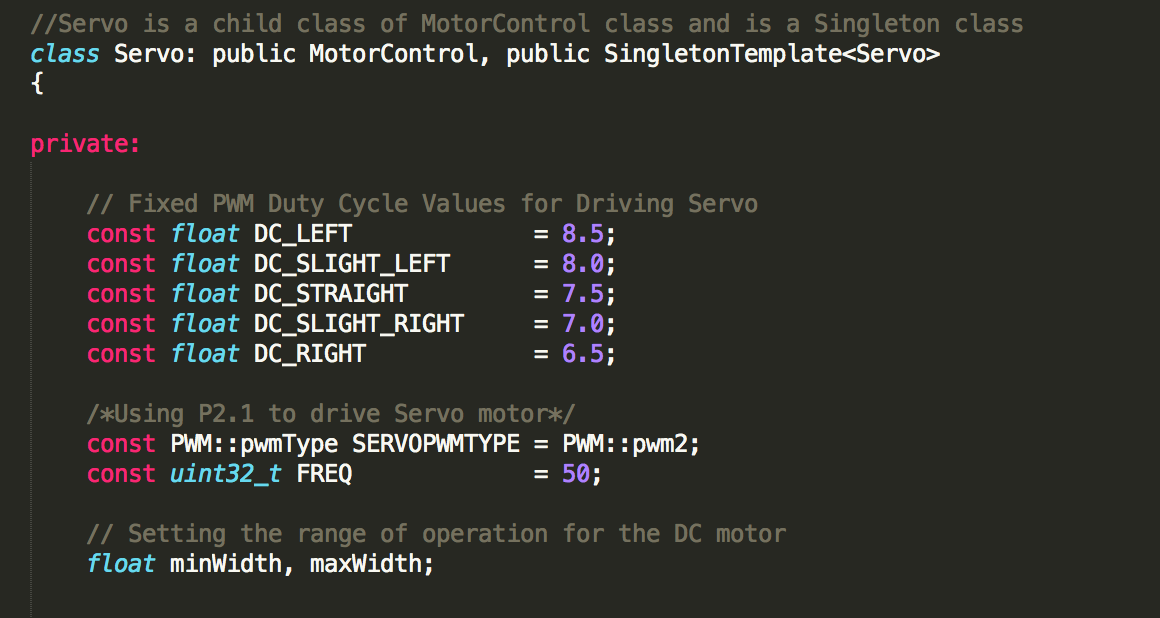This screenshot has height=618, width=1160.
Task: Click PWM::pwm2 assigned value
Action: [625, 444]
